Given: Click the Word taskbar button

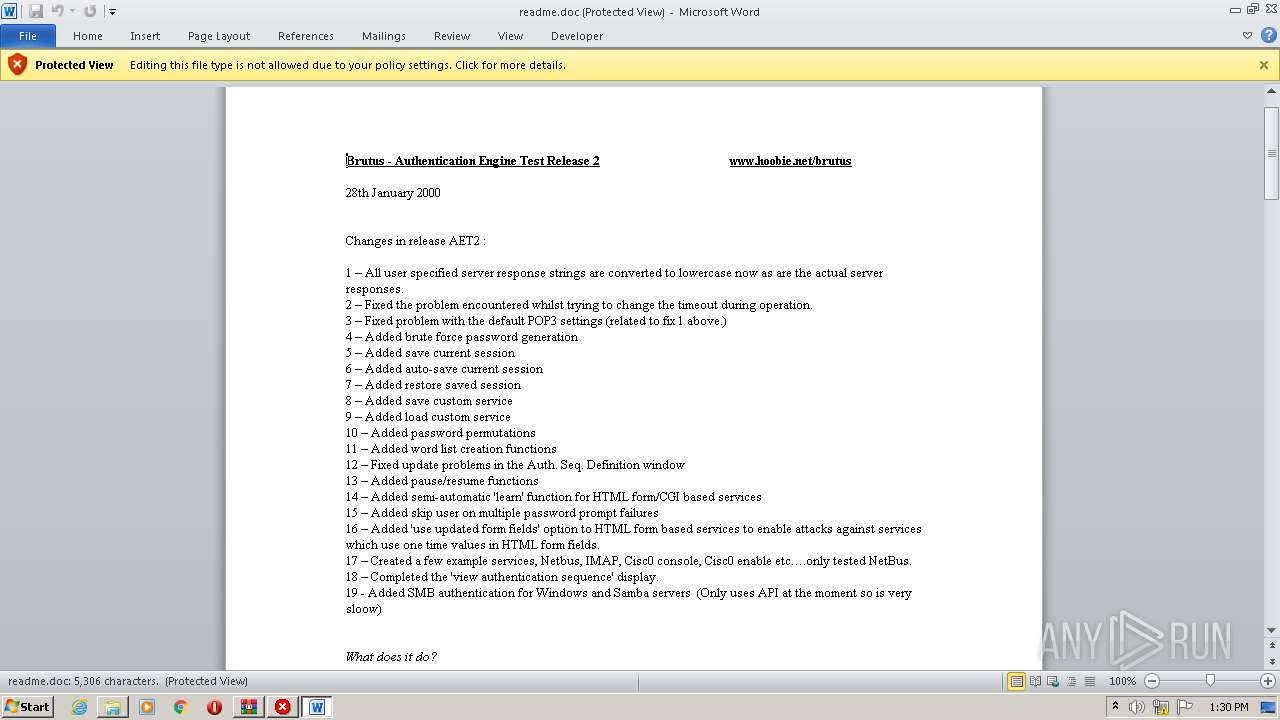Looking at the screenshot, I should (x=317, y=707).
